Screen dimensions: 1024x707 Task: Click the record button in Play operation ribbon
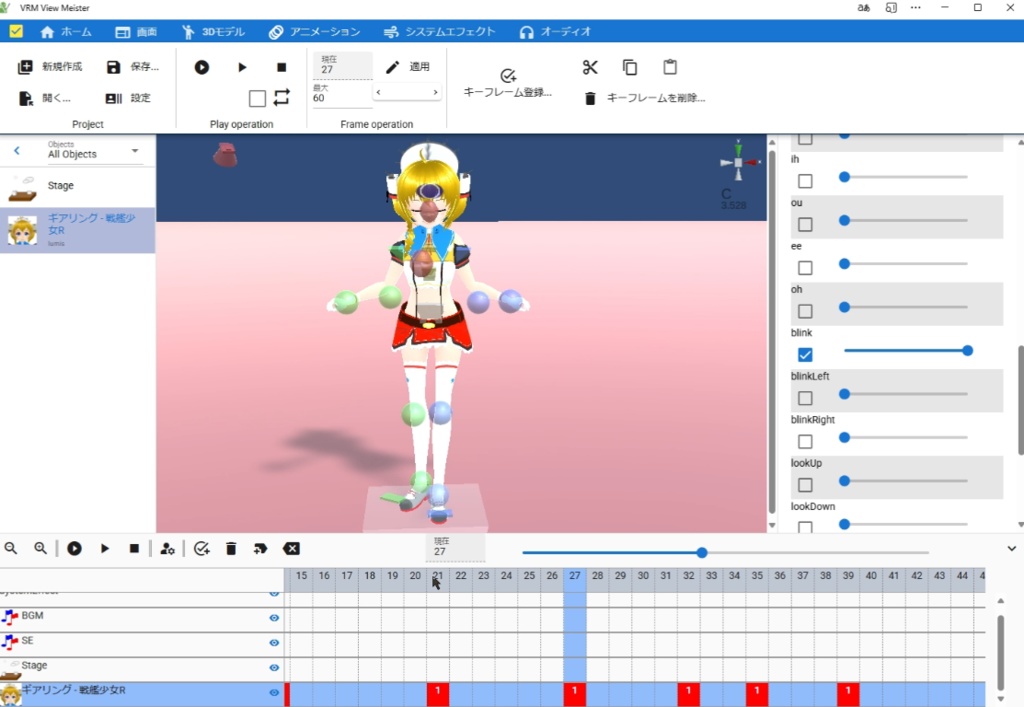click(202, 67)
